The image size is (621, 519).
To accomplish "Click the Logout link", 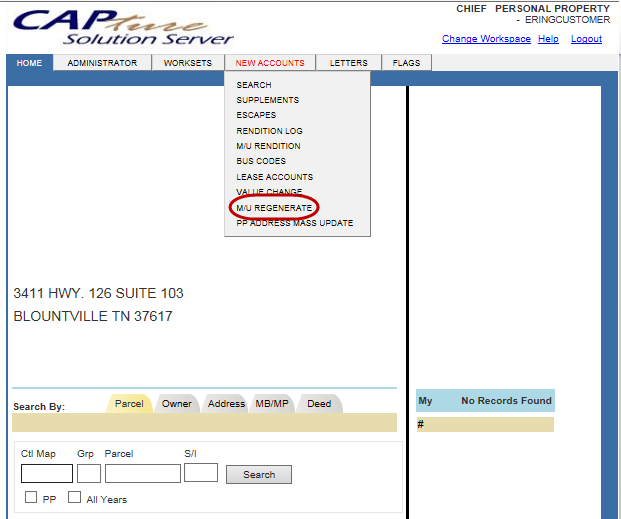I will point(586,39).
